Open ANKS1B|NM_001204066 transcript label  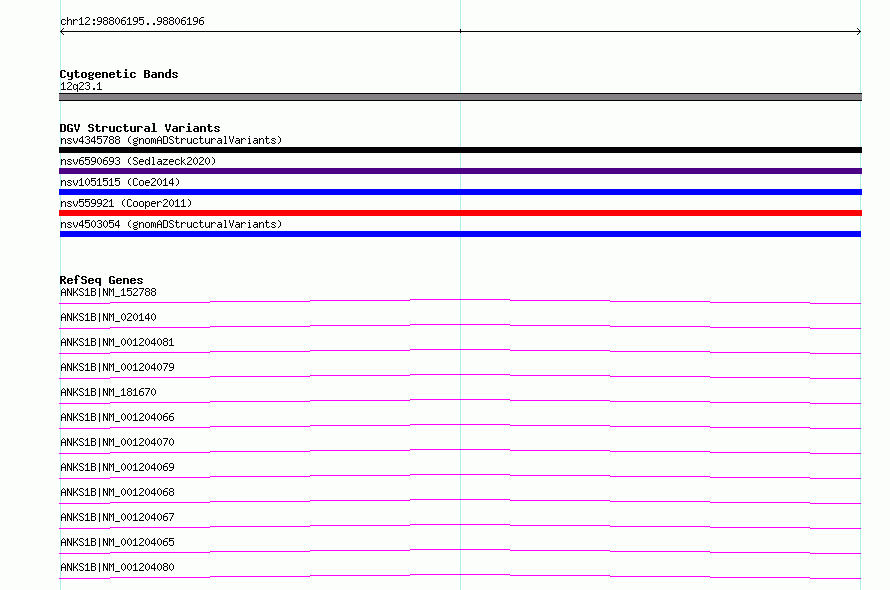pos(117,417)
